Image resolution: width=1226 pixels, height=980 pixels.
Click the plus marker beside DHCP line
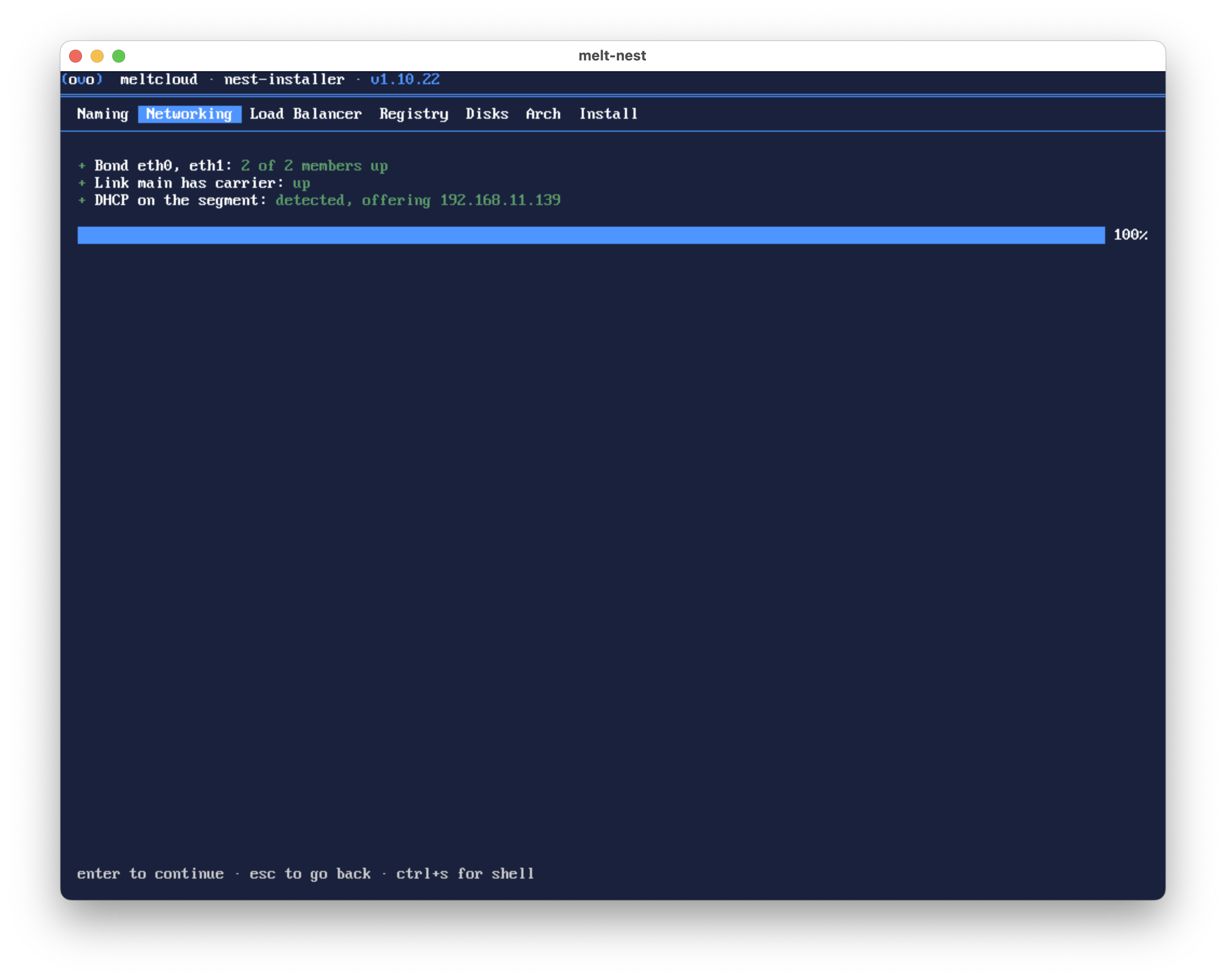tap(82, 200)
